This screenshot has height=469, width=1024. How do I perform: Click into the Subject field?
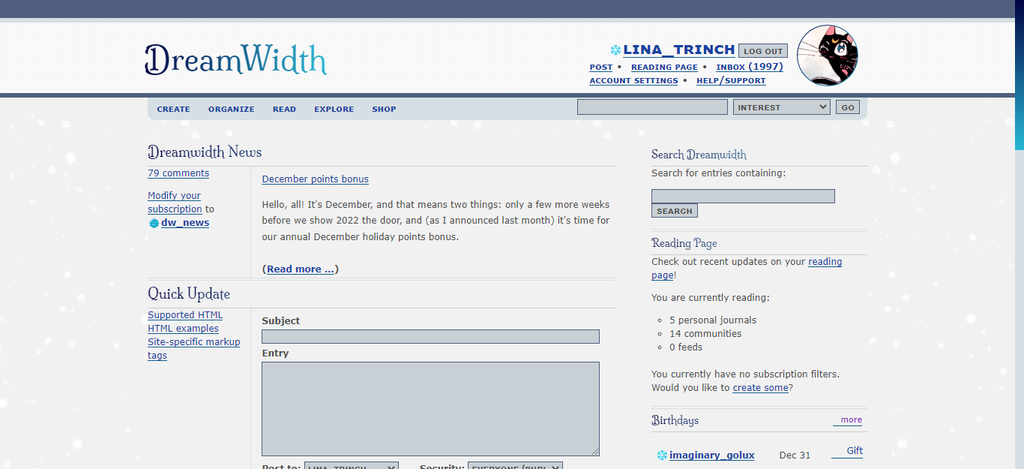430,336
